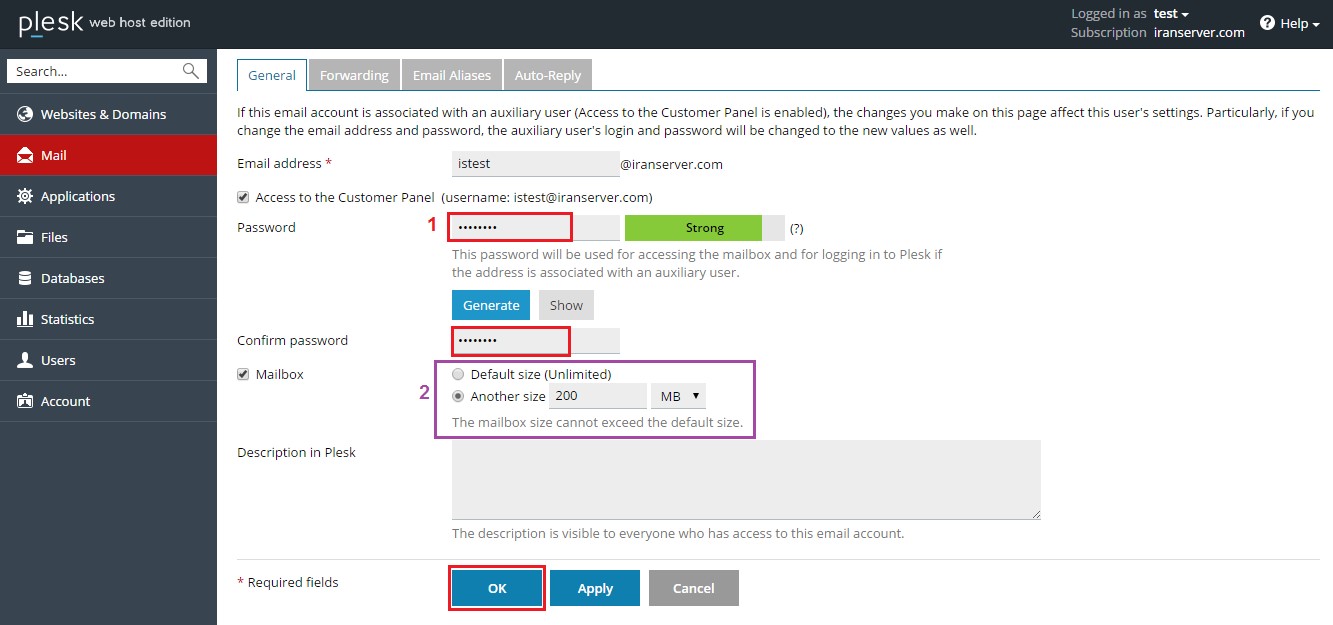Image resolution: width=1333 pixels, height=625 pixels.
Task: Click the Users person icon
Action: tap(25, 360)
